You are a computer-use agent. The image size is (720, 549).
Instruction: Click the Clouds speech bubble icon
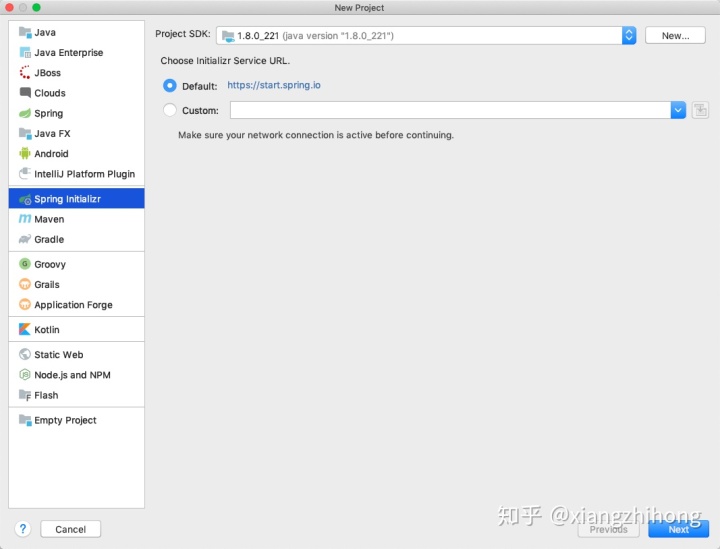pos(25,93)
